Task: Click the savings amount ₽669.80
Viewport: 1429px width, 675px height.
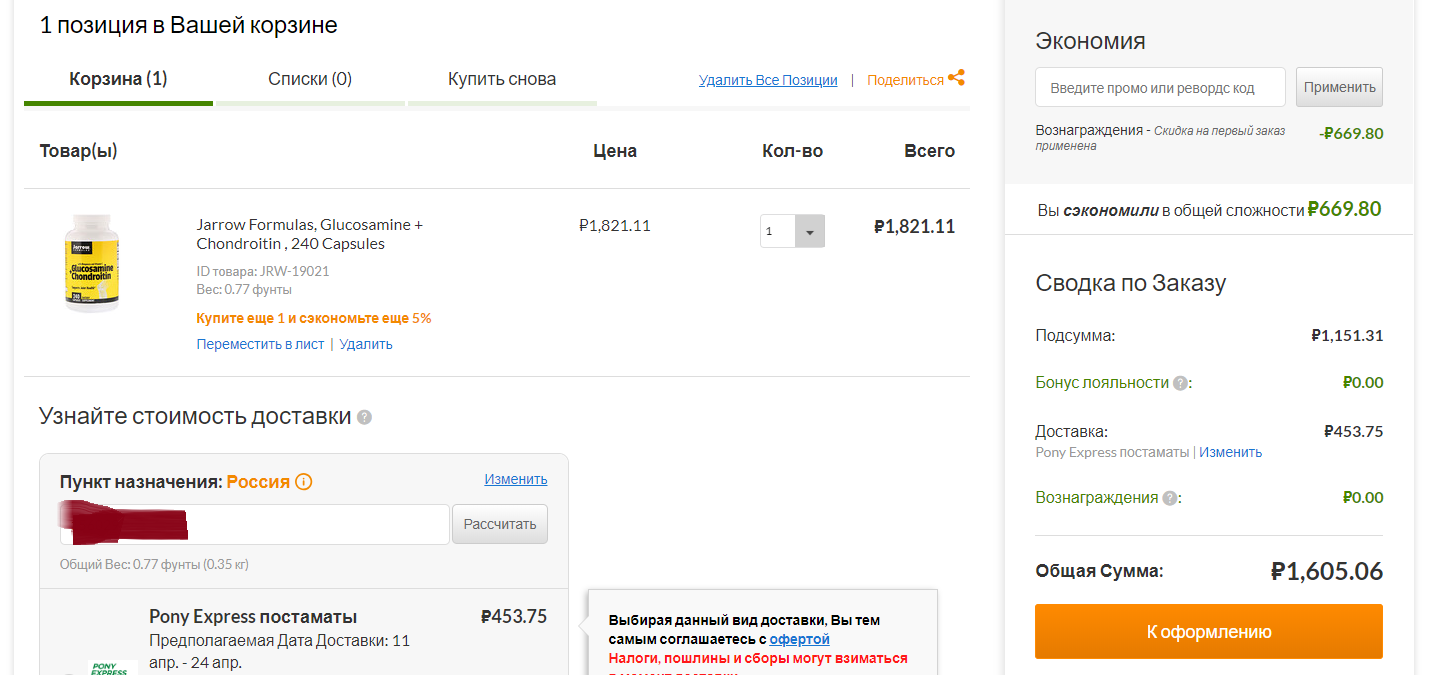Action: [x=1344, y=209]
